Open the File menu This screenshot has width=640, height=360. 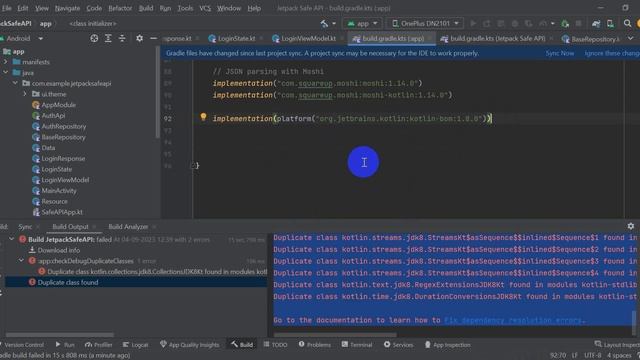[7, 8]
